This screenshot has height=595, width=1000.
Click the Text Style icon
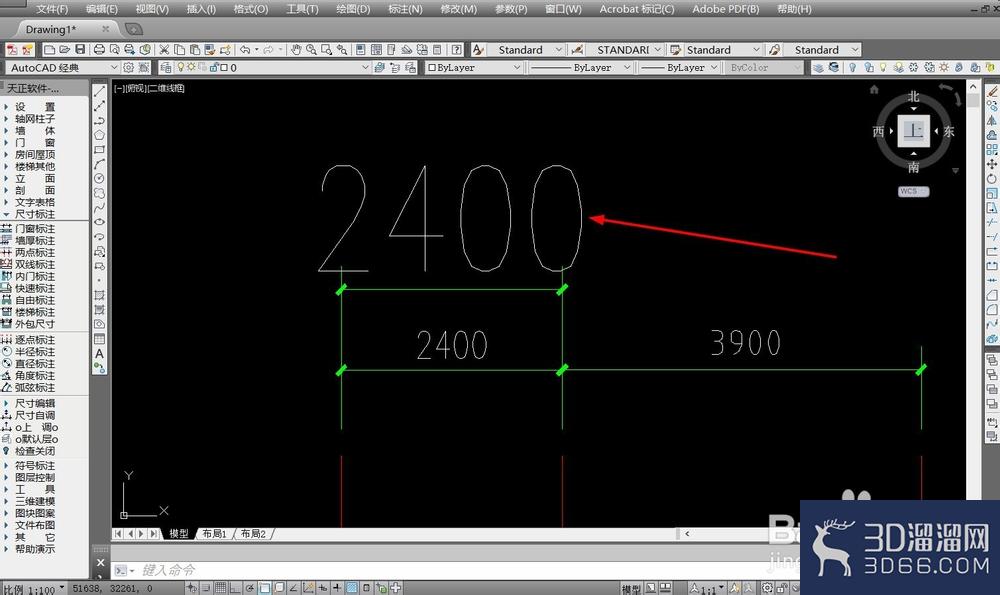tap(478, 50)
